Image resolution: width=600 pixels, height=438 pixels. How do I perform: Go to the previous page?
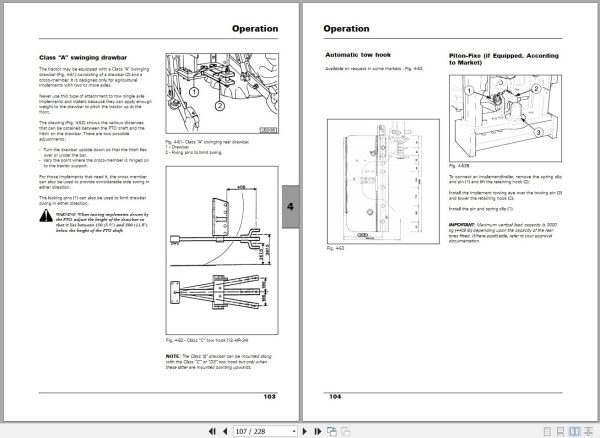click(x=225, y=431)
